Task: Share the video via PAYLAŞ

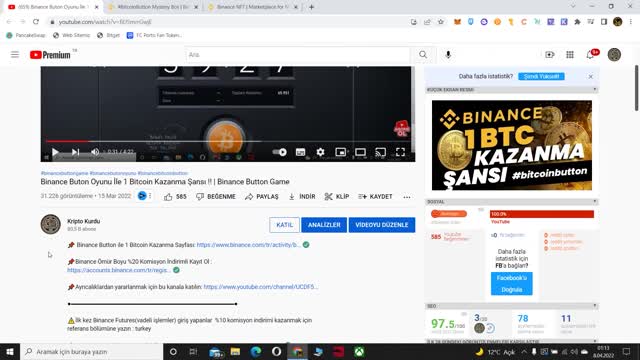Action: pyautogui.click(x=262, y=197)
